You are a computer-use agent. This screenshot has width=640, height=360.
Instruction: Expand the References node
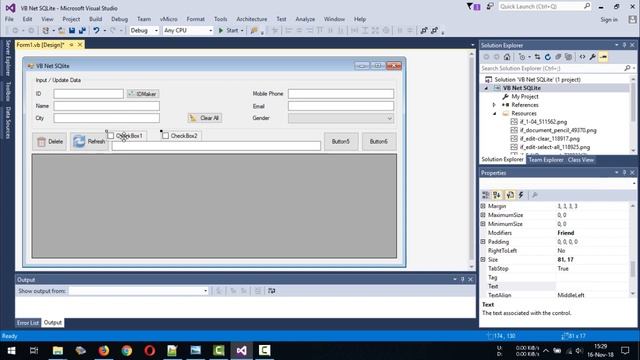coord(494,105)
